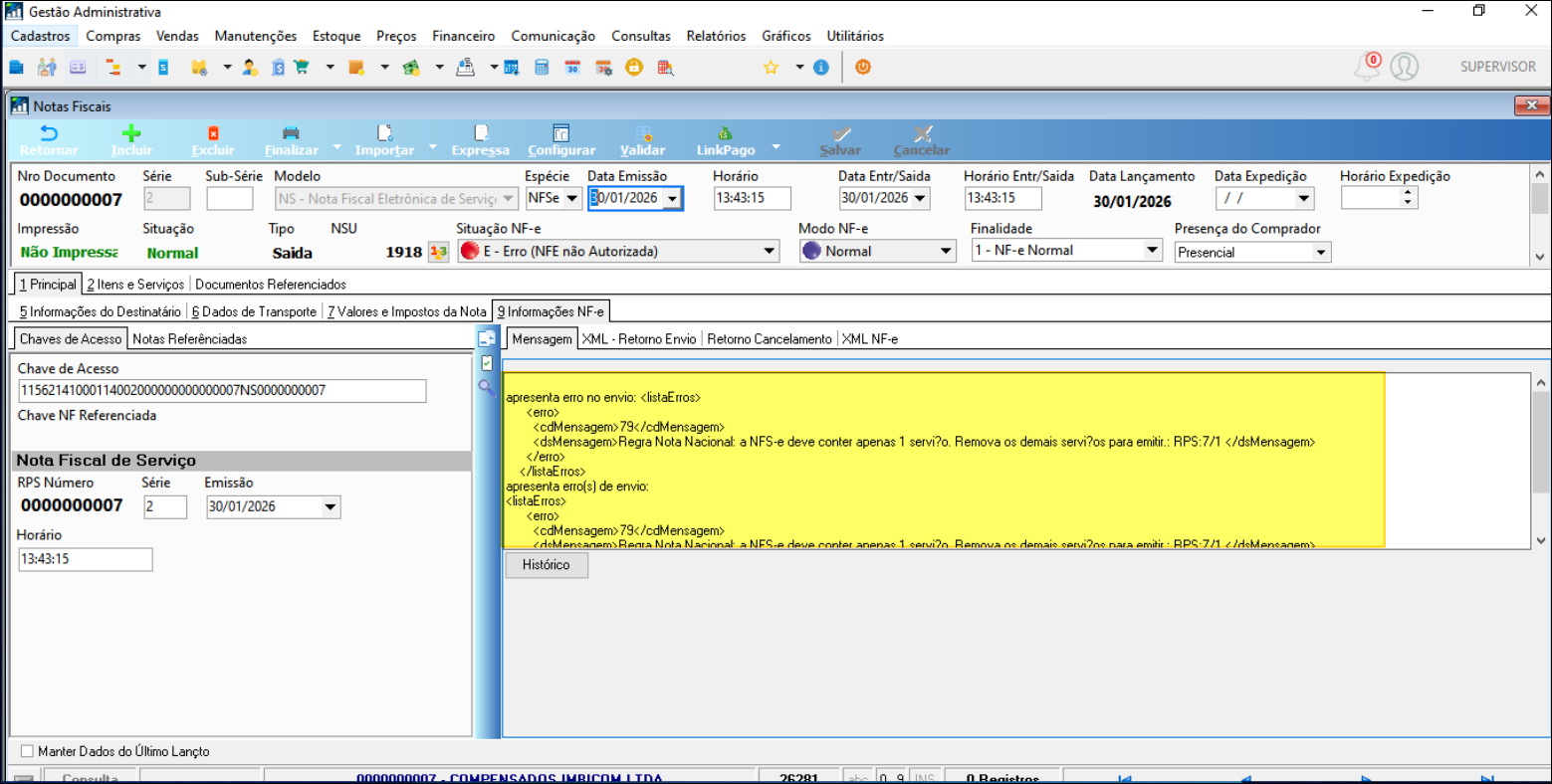Switch to '2 Itens e Serviços' tab
This screenshot has height=784, width=1552.
pyautogui.click(x=135, y=285)
